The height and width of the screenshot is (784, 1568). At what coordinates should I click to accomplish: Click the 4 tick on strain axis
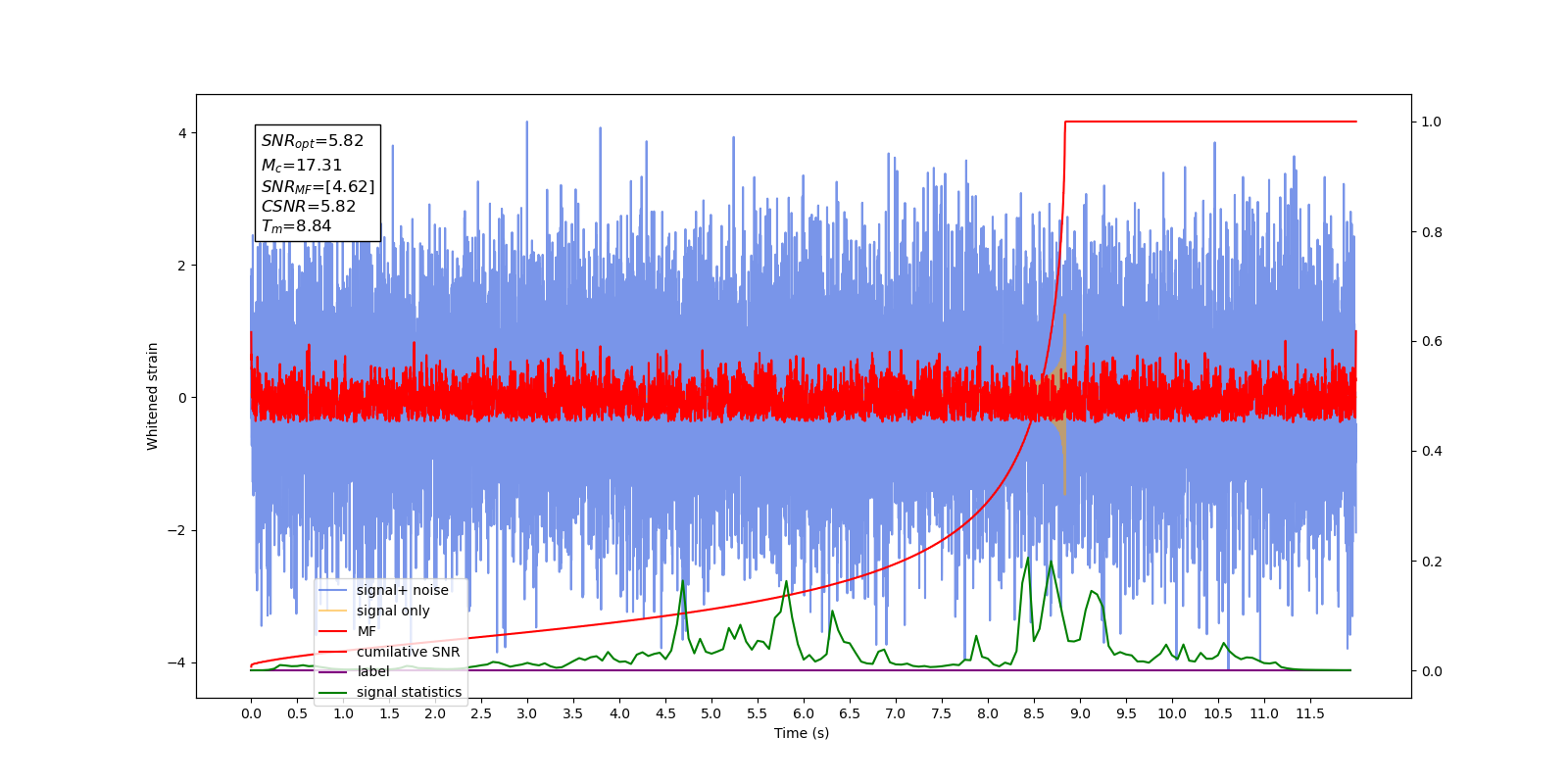(182, 133)
